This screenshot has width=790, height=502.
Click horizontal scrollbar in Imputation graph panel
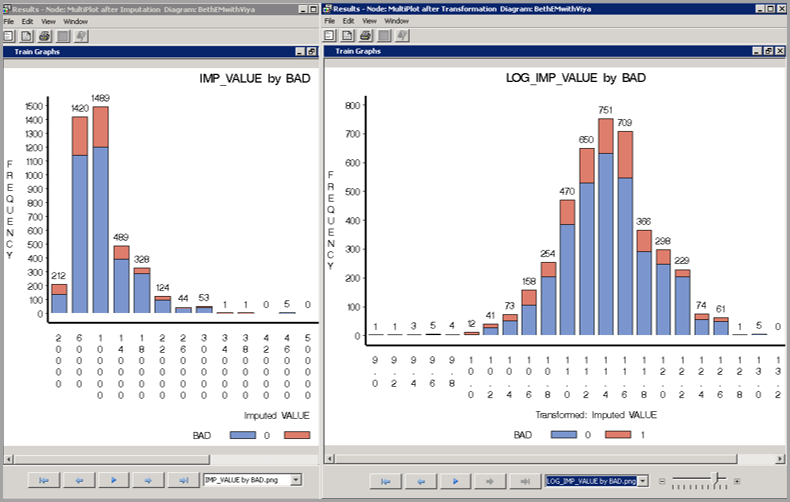click(111, 459)
